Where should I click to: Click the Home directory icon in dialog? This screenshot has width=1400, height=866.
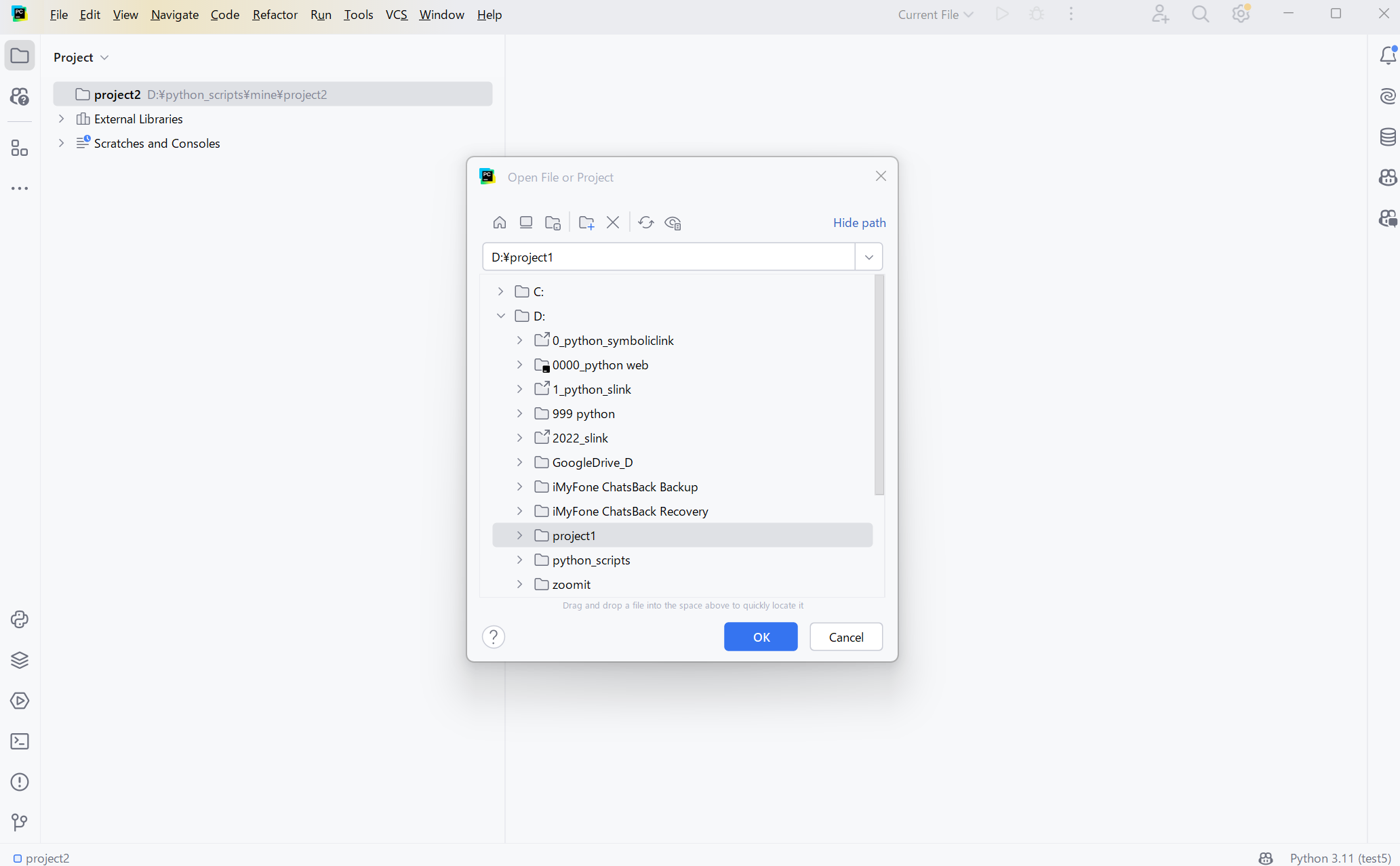pos(500,222)
